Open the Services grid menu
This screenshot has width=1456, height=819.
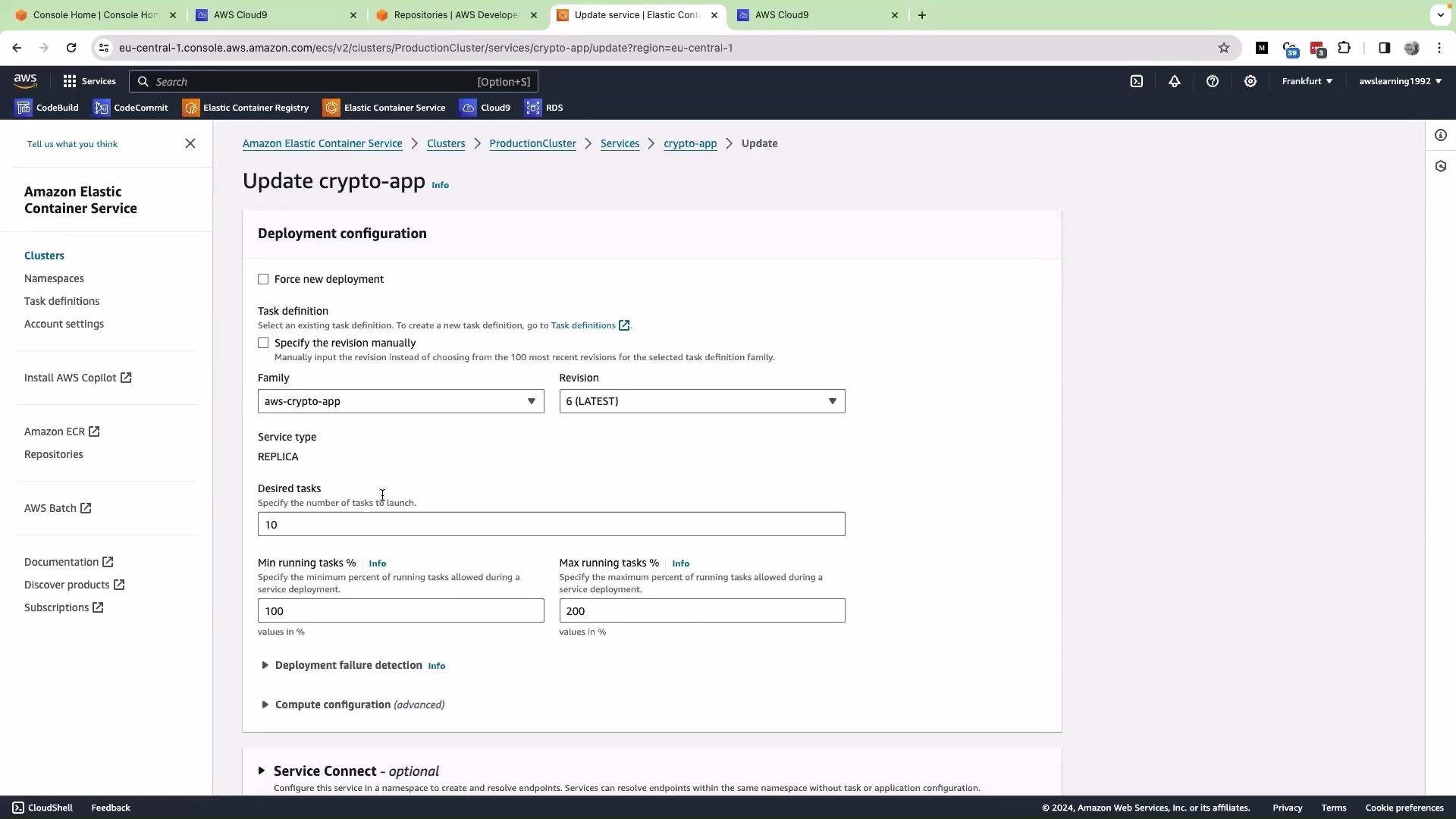(89, 81)
